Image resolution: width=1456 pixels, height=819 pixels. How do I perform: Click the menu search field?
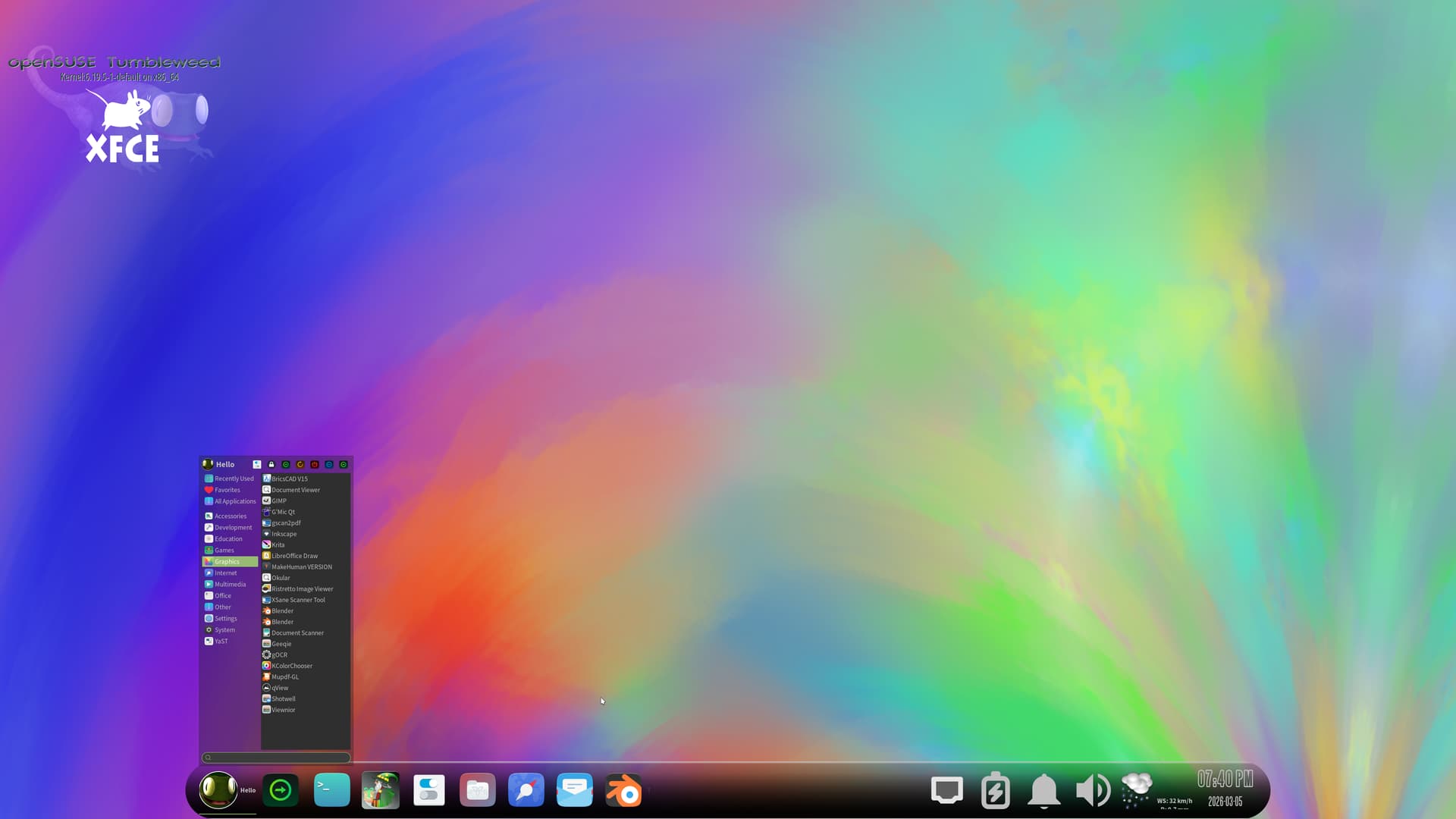277,758
